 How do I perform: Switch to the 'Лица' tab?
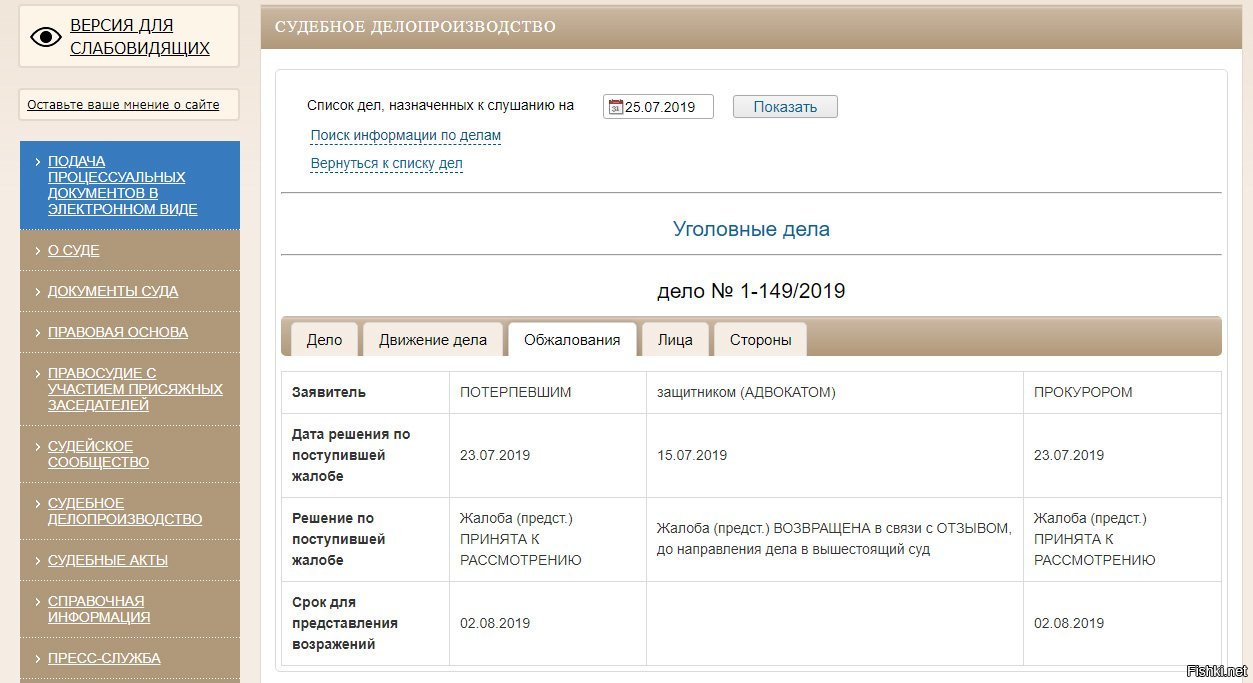pos(675,340)
